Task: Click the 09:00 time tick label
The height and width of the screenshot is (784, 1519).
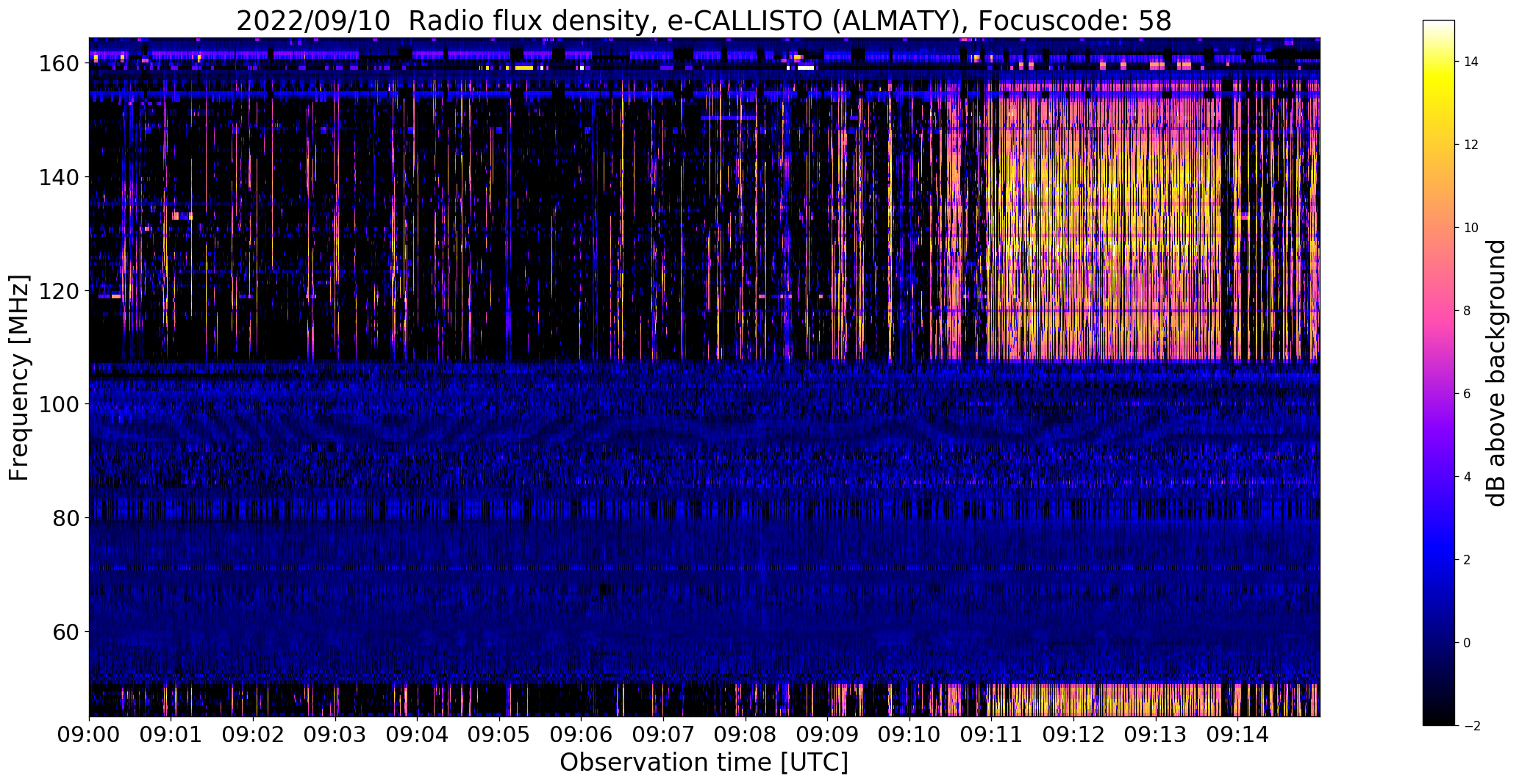Action: (89, 734)
